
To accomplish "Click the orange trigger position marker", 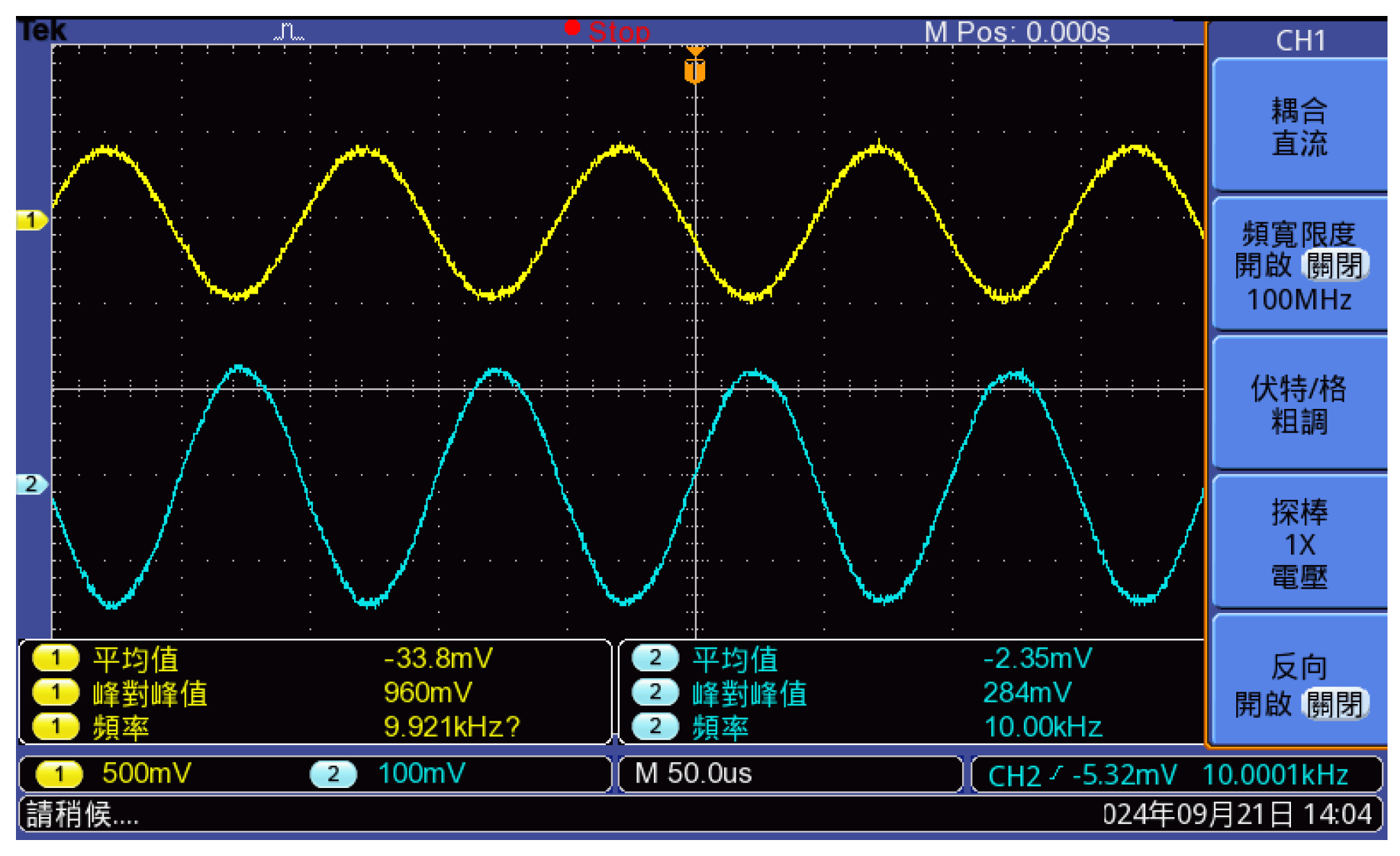I will click(694, 70).
